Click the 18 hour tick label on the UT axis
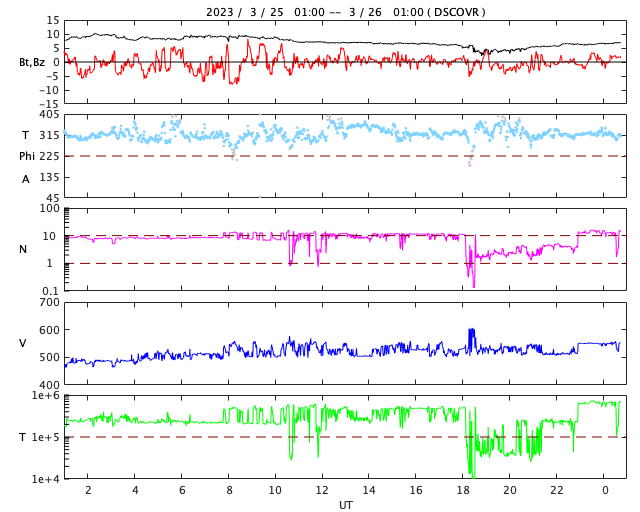The image size is (640, 512). tap(462, 490)
